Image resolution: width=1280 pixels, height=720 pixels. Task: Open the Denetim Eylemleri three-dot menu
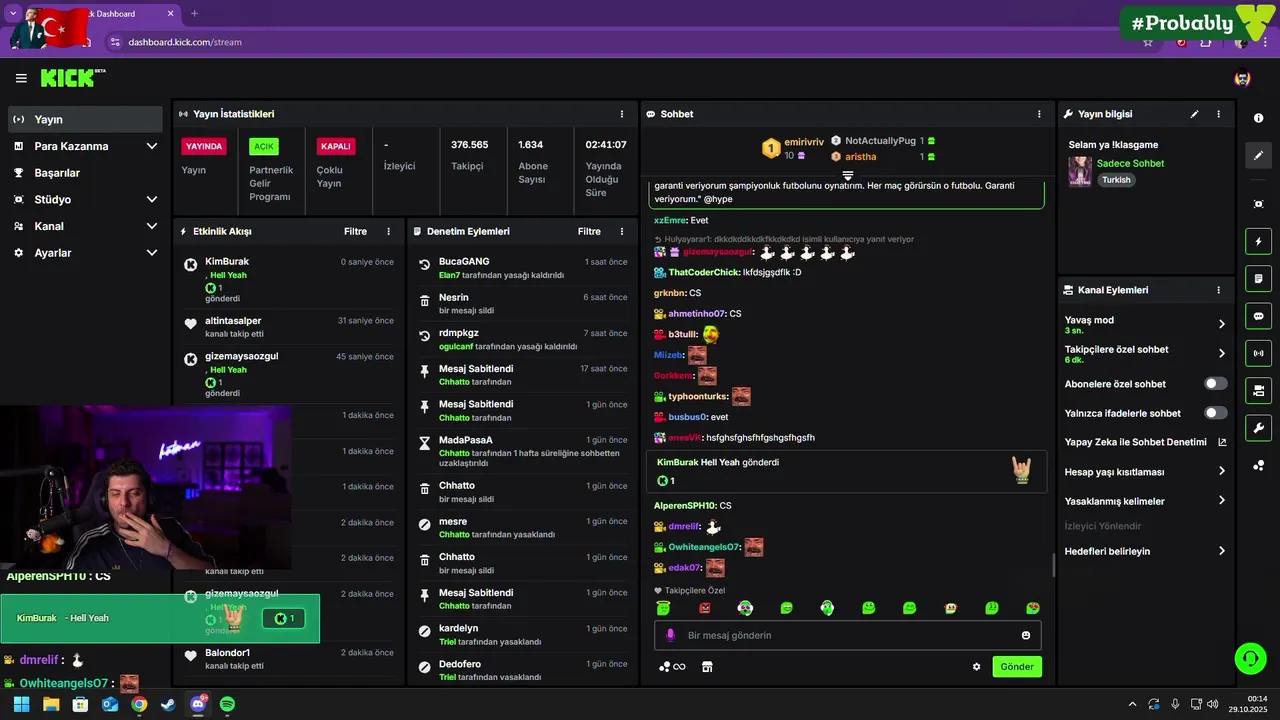[x=622, y=231]
